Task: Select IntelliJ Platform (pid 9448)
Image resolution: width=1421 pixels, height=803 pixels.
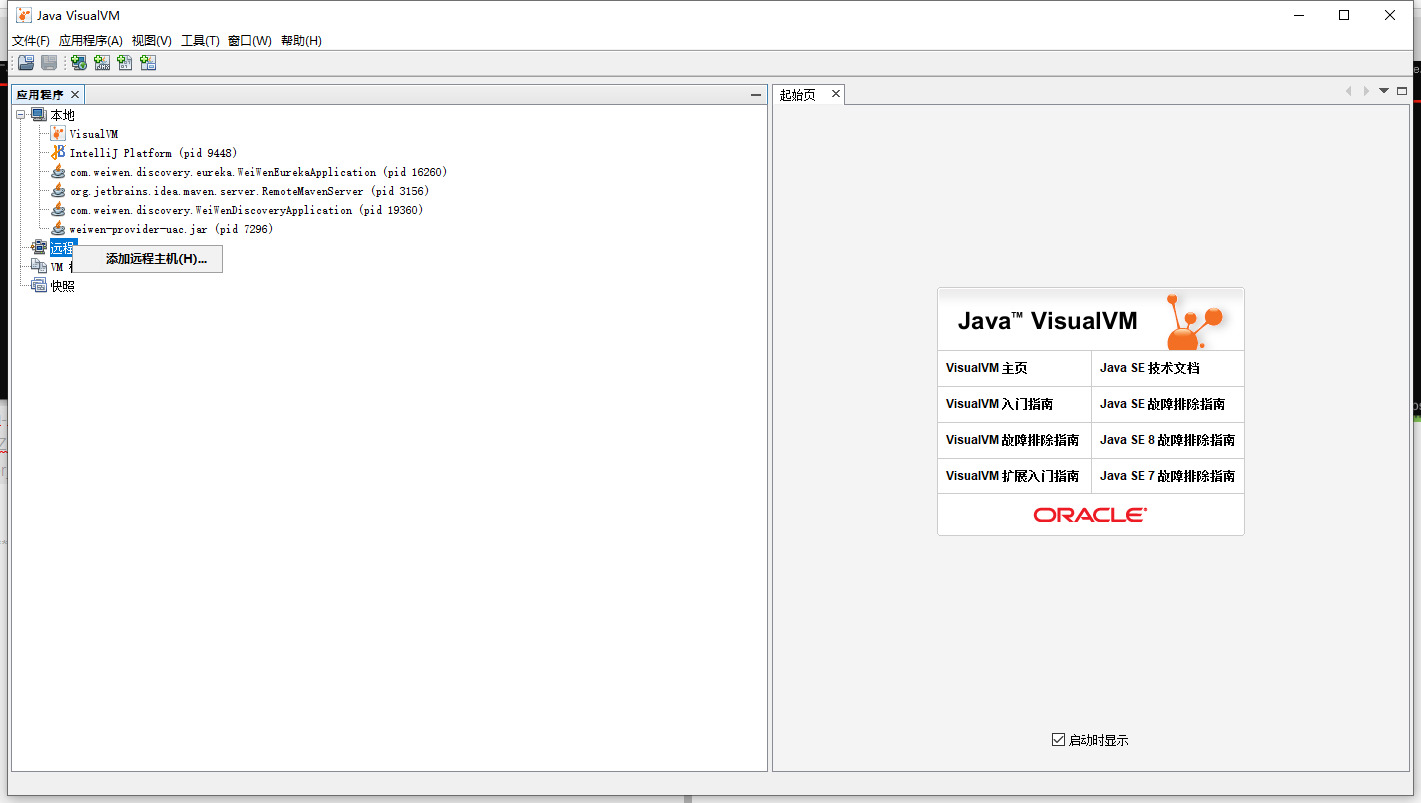Action: 153,153
